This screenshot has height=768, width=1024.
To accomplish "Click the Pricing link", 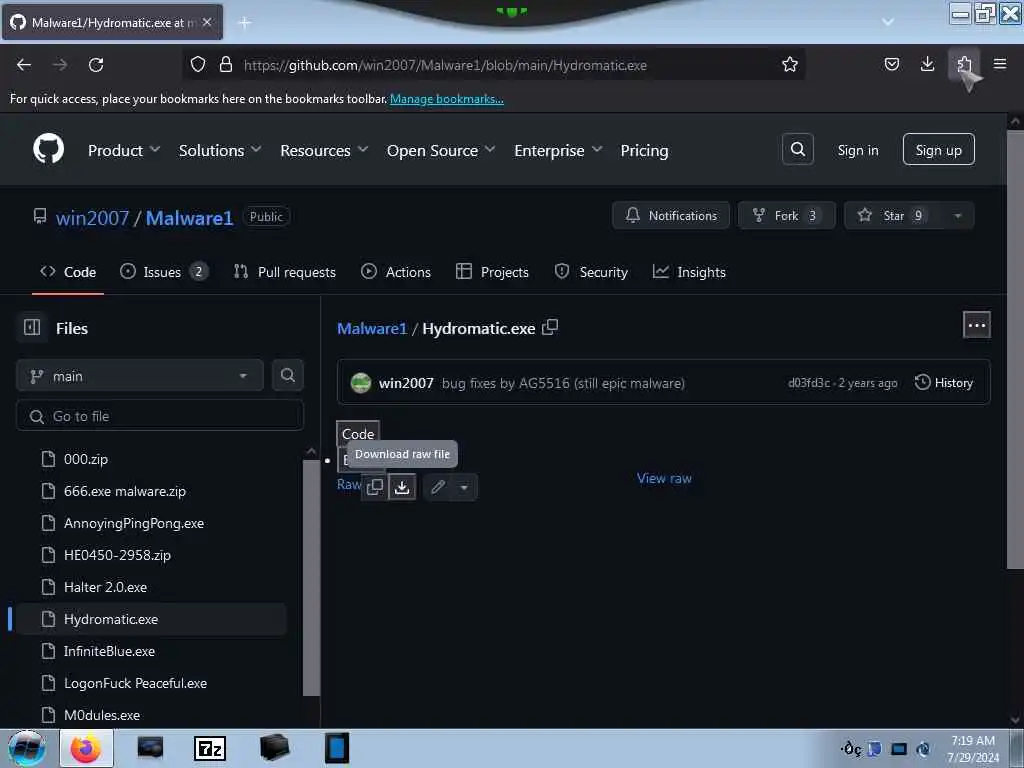I will click(644, 150).
